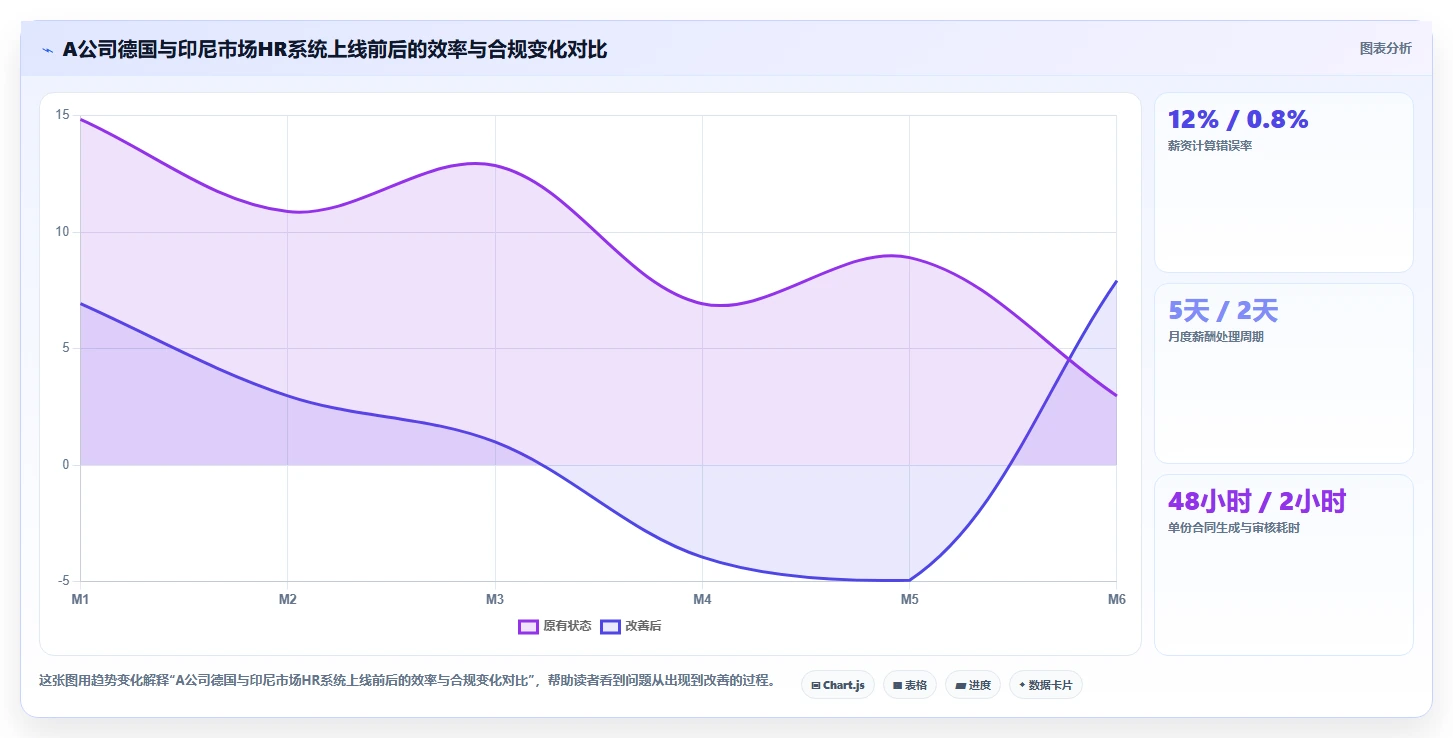
Task: Click the 48小时 / 2小时 value
Action: (1257, 502)
